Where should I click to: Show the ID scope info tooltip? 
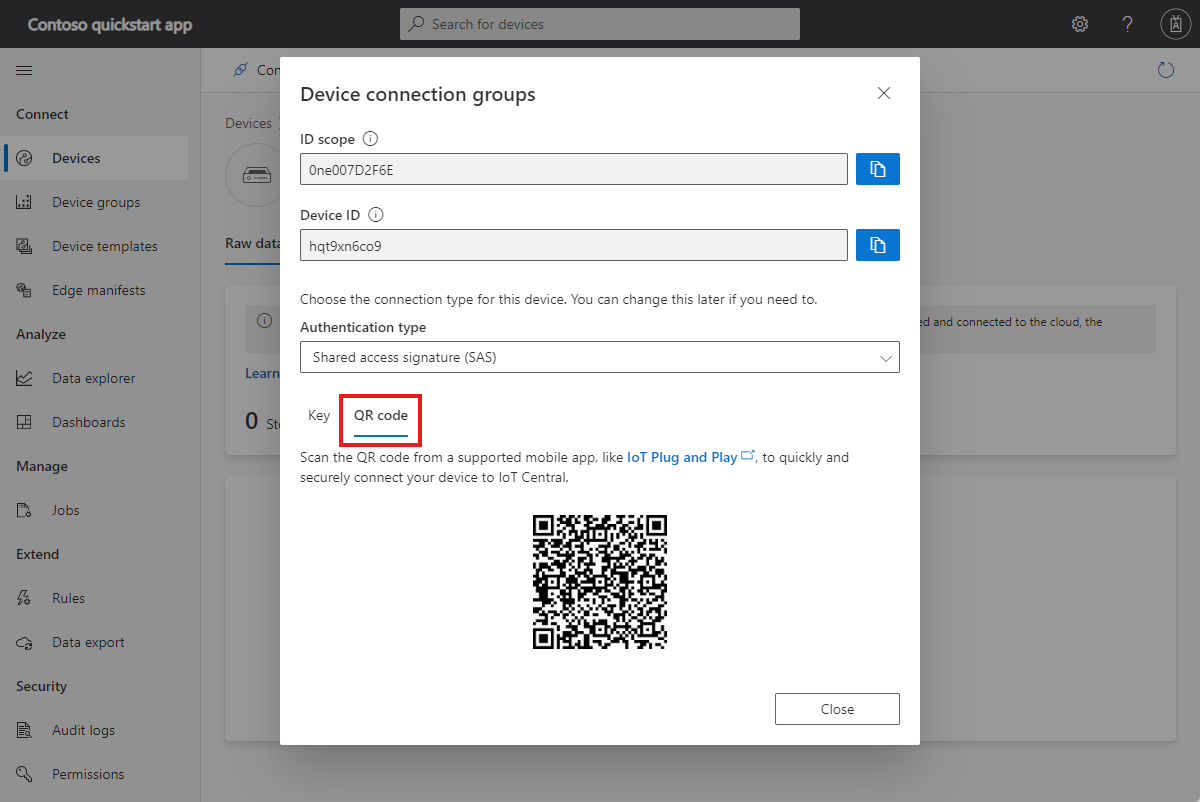coord(369,138)
